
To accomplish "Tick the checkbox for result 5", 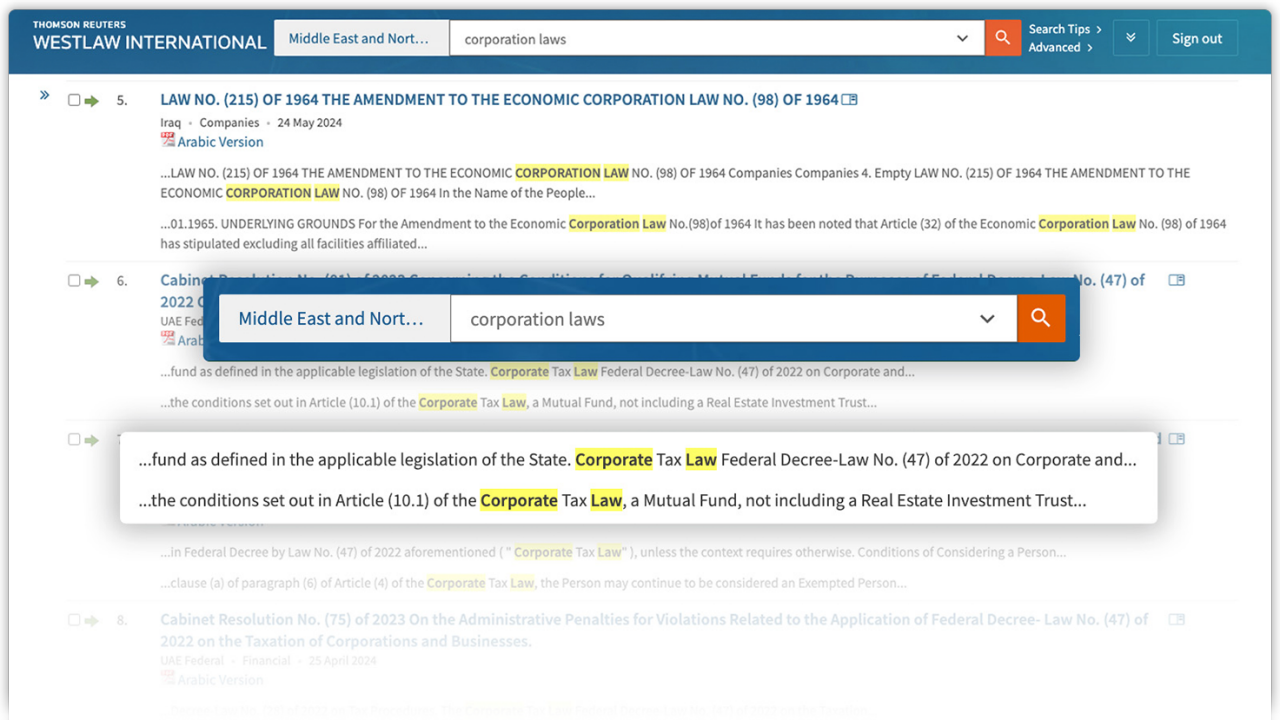I will 74,100.
